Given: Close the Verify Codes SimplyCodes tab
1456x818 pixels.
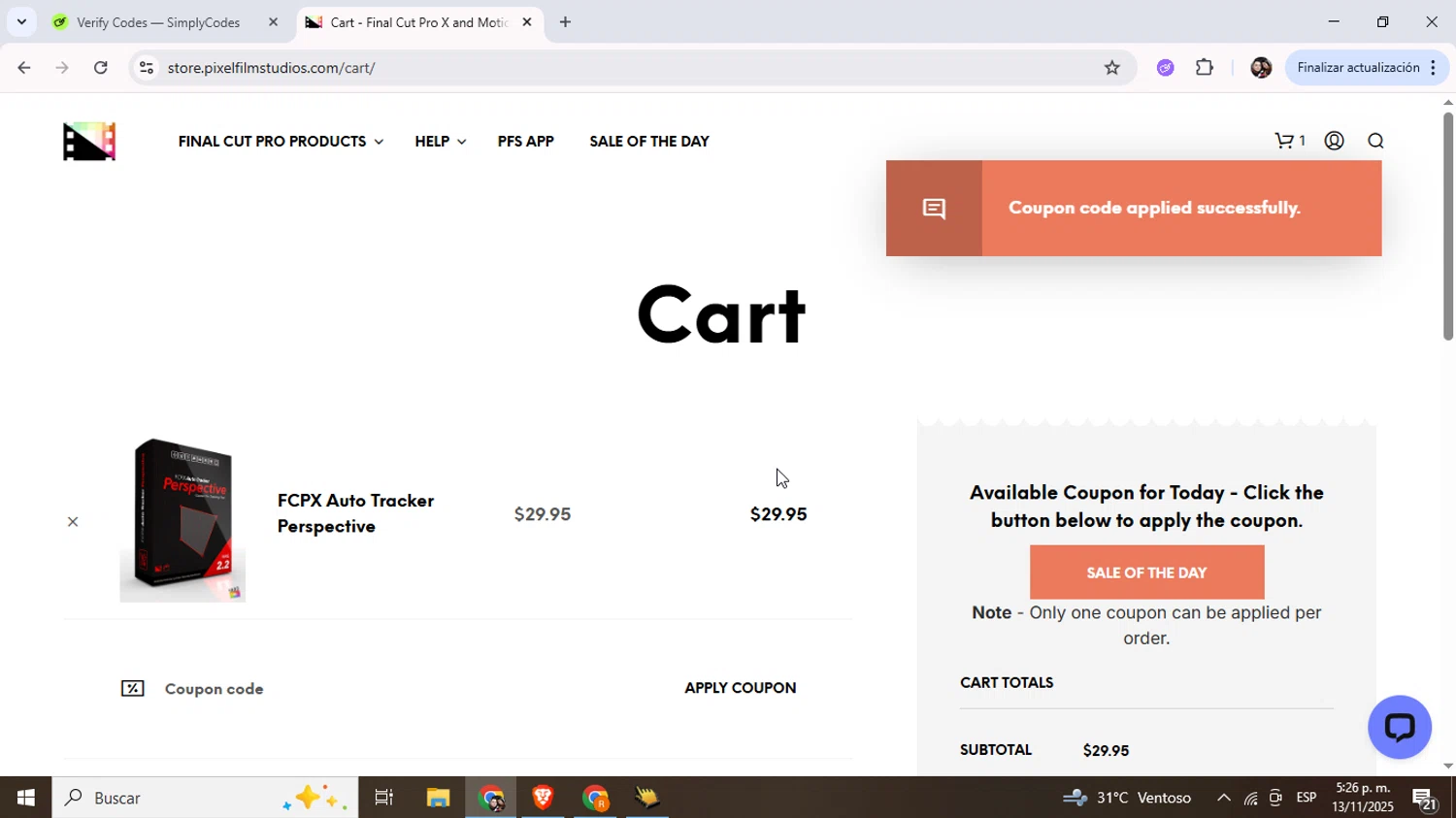Looking at the screenshot, I should 273,22.
